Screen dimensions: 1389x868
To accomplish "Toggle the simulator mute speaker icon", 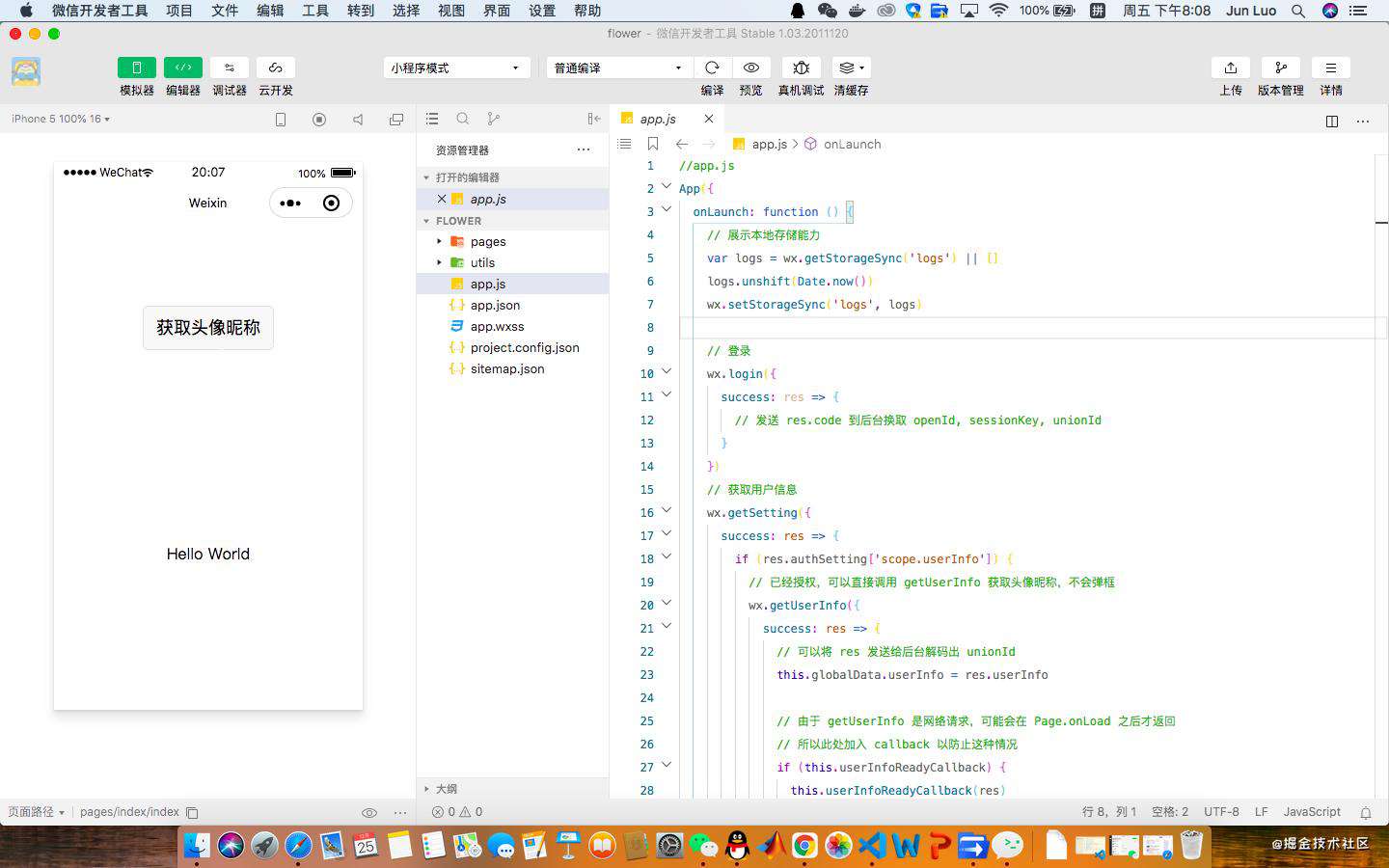I will click(358, 120).
